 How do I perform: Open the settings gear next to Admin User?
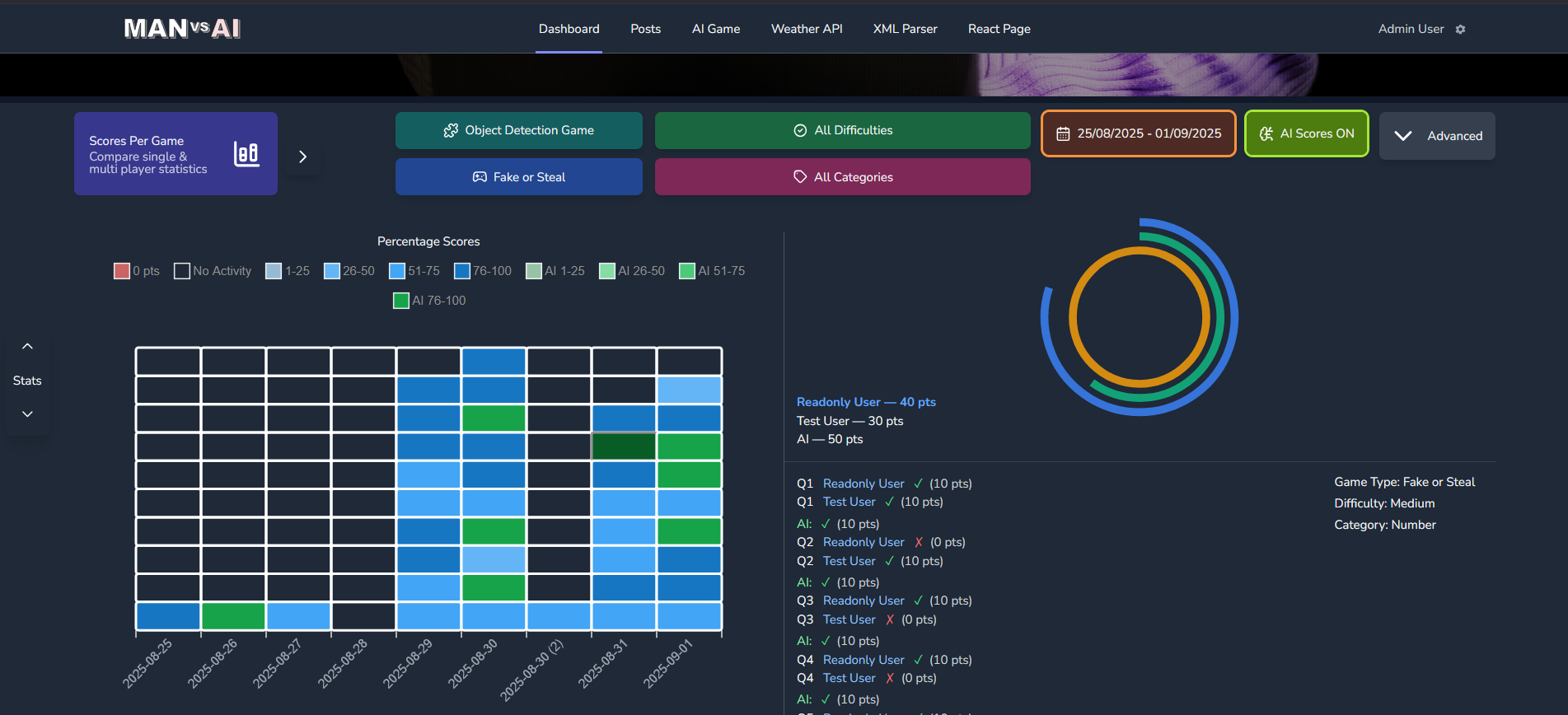point(1460,29)
